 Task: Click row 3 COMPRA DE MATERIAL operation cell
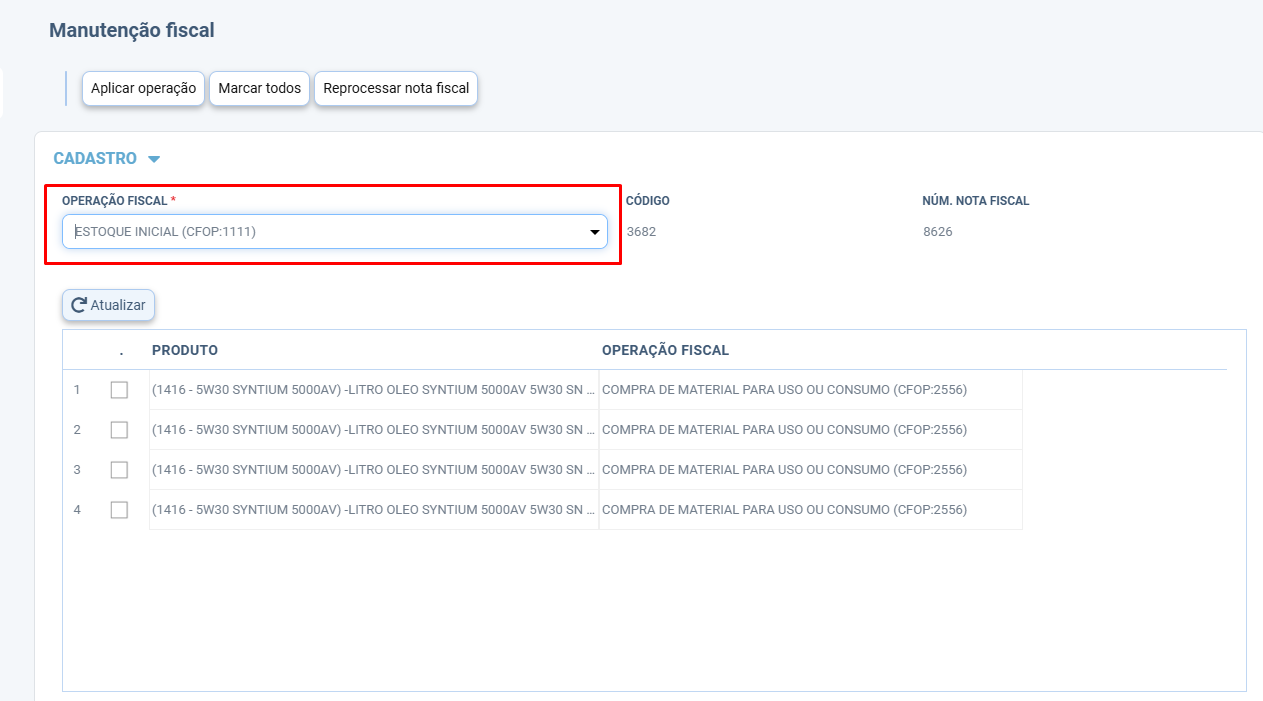[x=811, y=470]
